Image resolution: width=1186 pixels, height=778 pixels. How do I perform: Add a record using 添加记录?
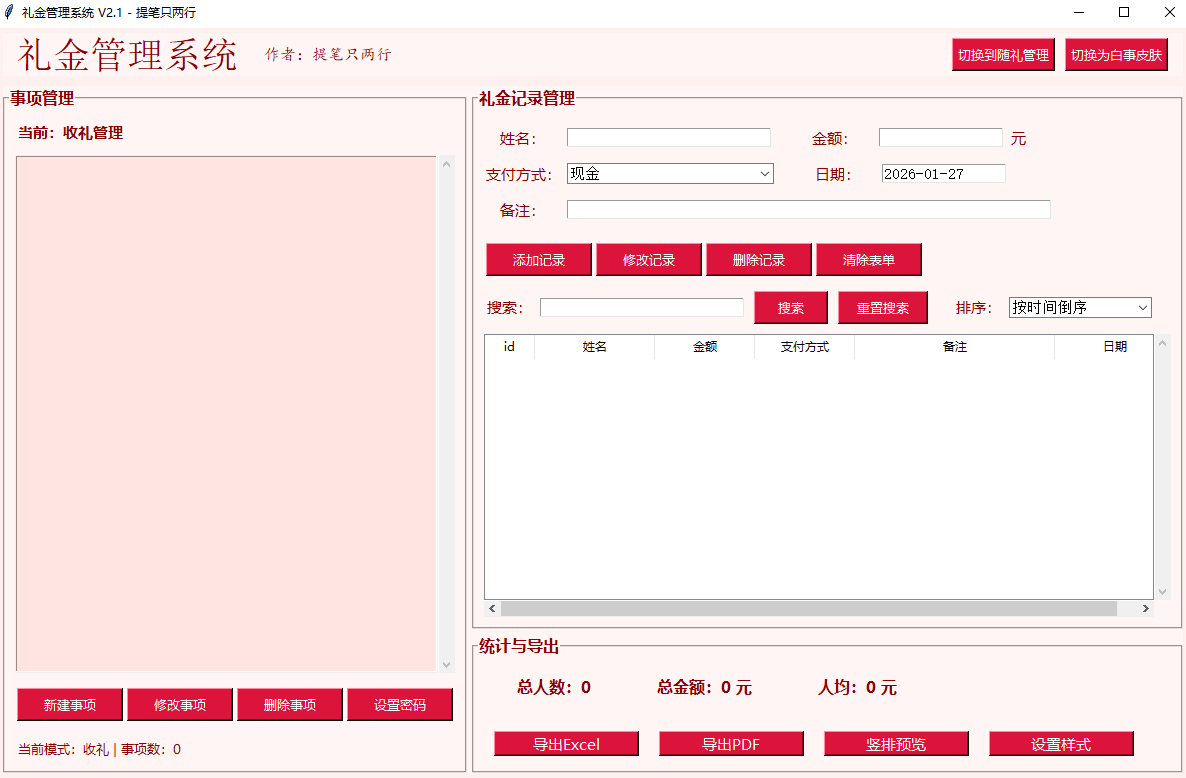pyautogui.click(x=539, y=259)
